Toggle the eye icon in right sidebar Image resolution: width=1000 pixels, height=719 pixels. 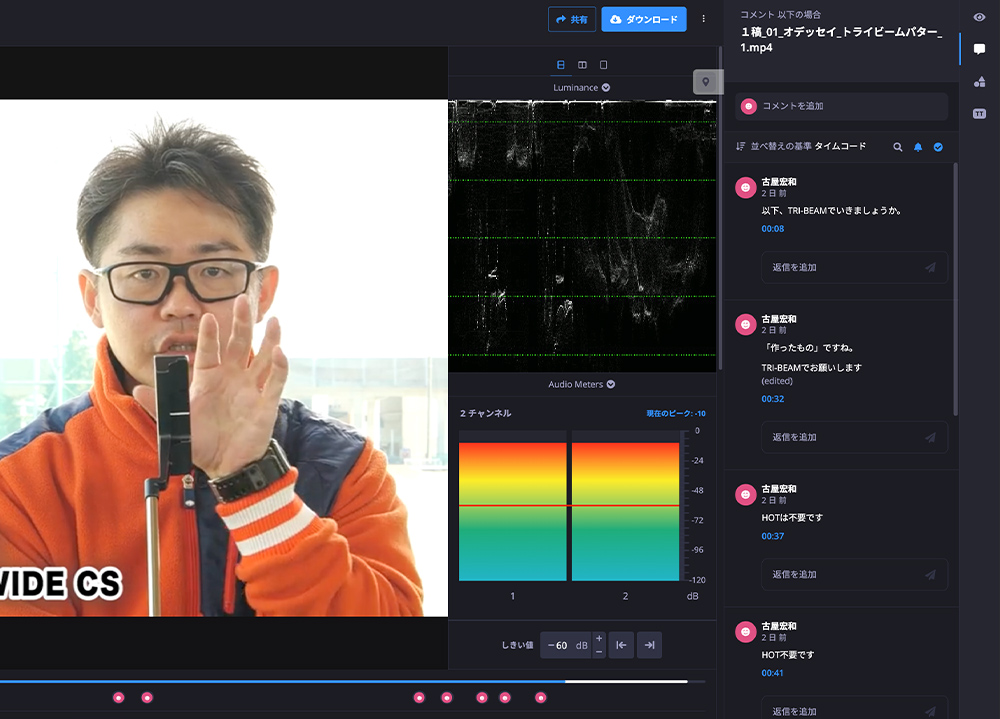click(979, 17)
